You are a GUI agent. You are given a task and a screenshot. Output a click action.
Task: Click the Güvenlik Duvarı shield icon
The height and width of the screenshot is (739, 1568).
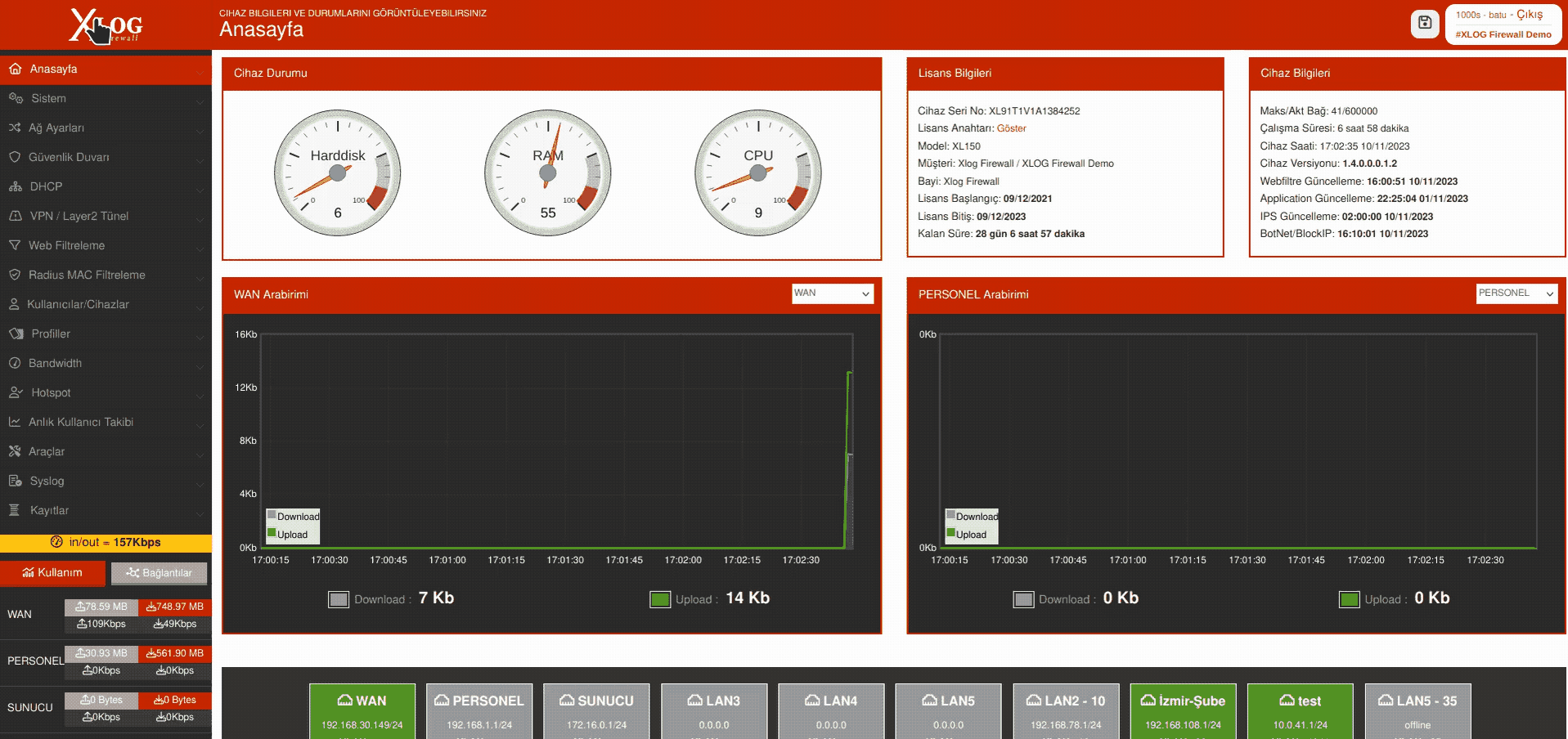[15, 157]
